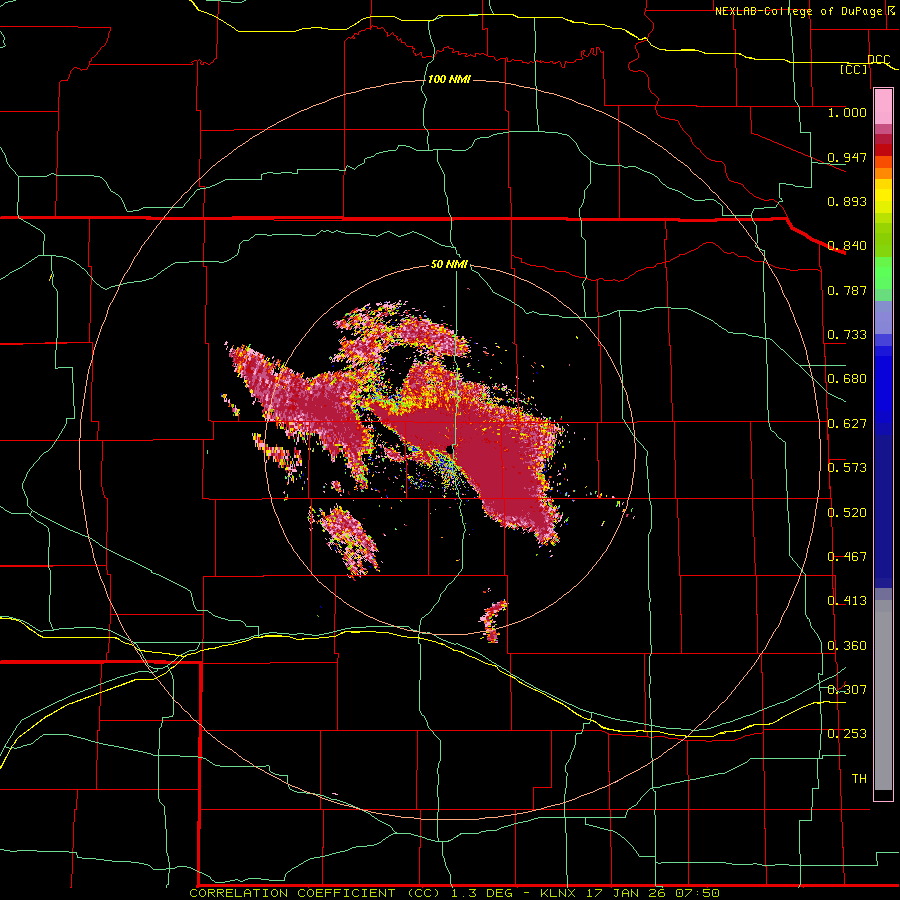
Task: Click the 0.680 scale value
Action: [847, 379]
